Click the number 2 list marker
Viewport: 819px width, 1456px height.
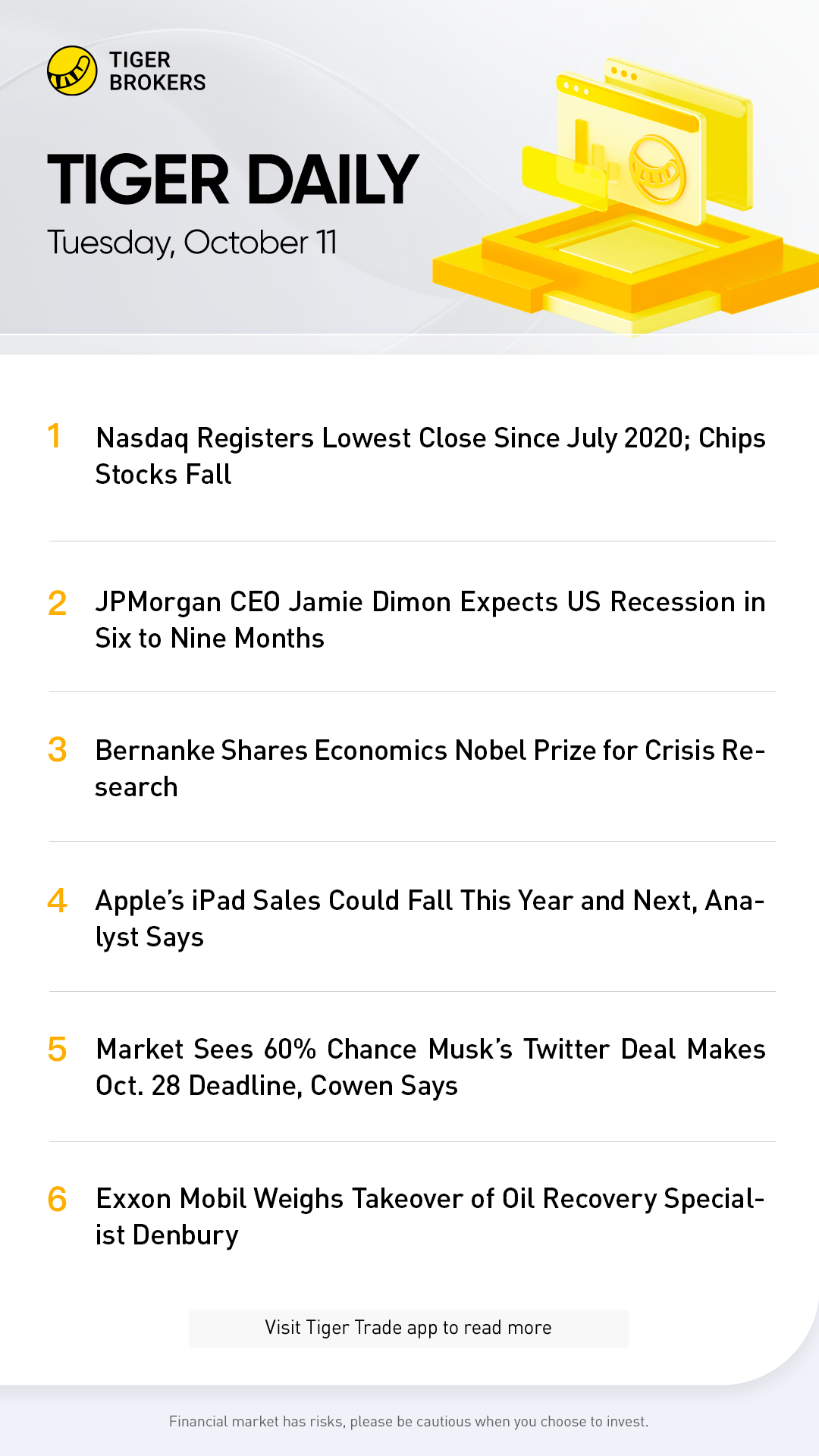coord(57,604)
